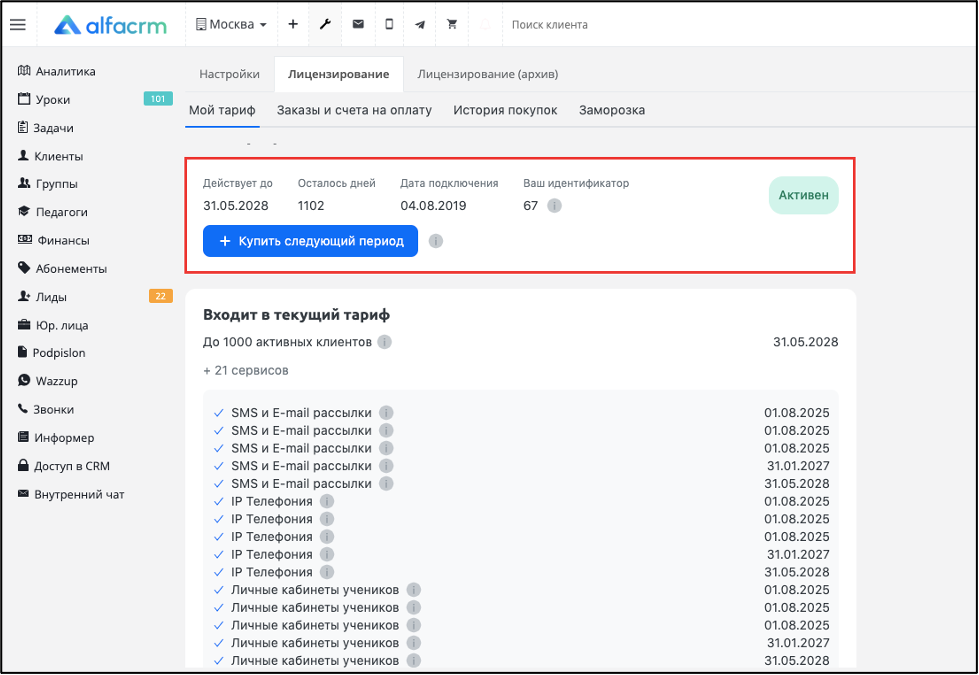Click the 1102 Осталось дней value

coord(311,206)
